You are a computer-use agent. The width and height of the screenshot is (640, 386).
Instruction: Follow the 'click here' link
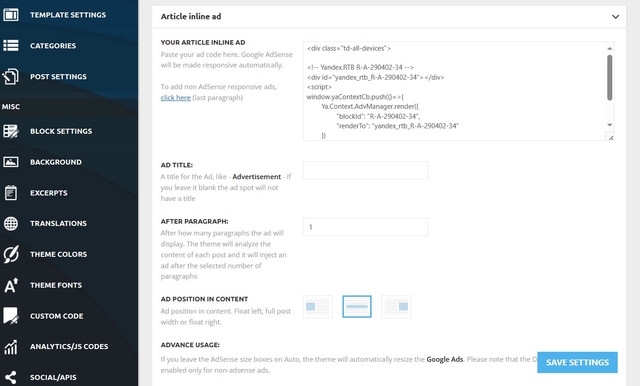pos(176,98)
